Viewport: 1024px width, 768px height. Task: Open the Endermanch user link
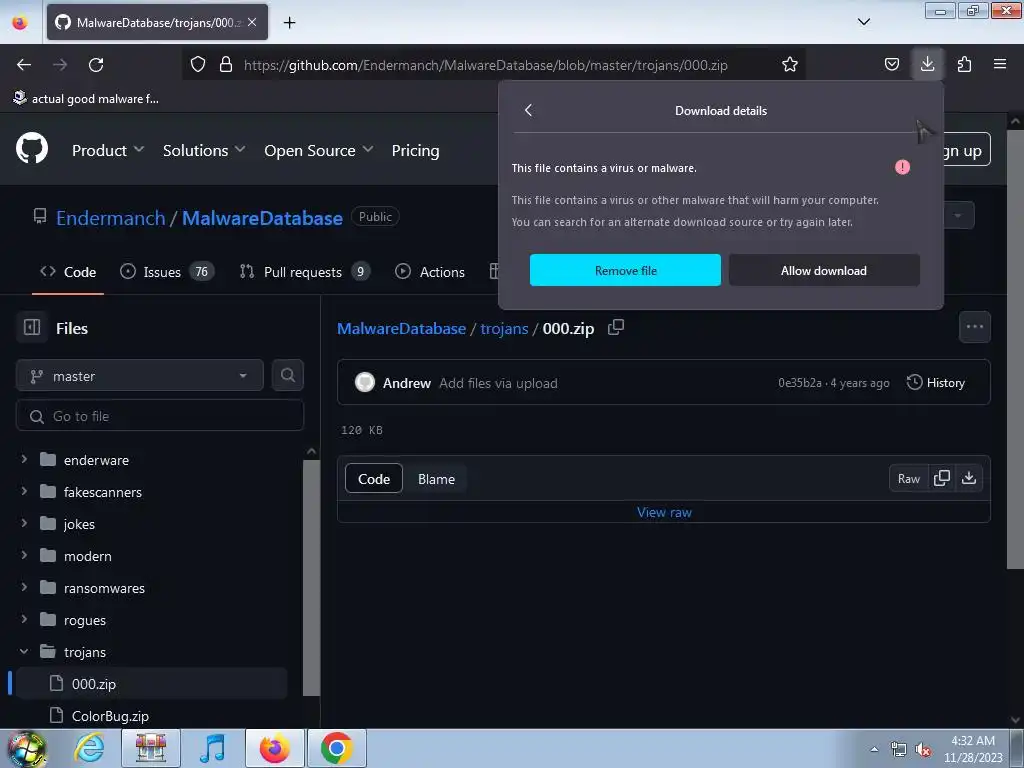pos(110,218)
